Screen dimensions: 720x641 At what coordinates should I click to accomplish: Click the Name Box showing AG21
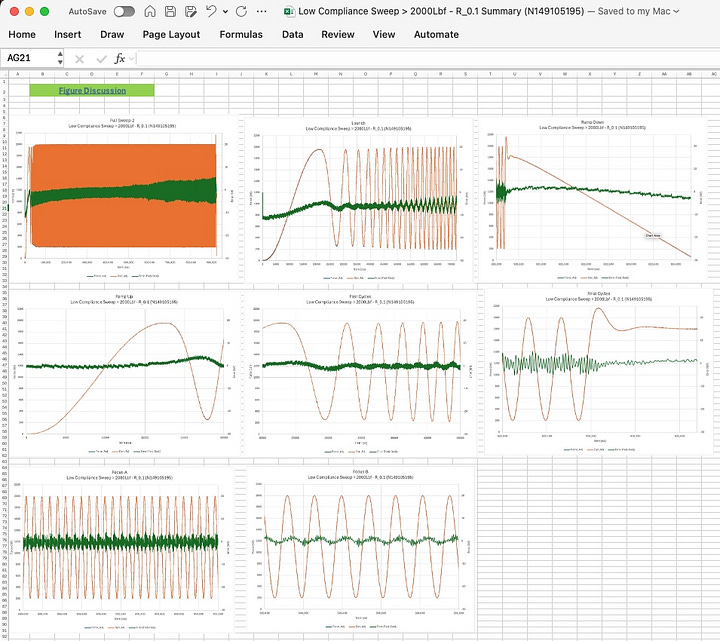click(x=28, y=58)
